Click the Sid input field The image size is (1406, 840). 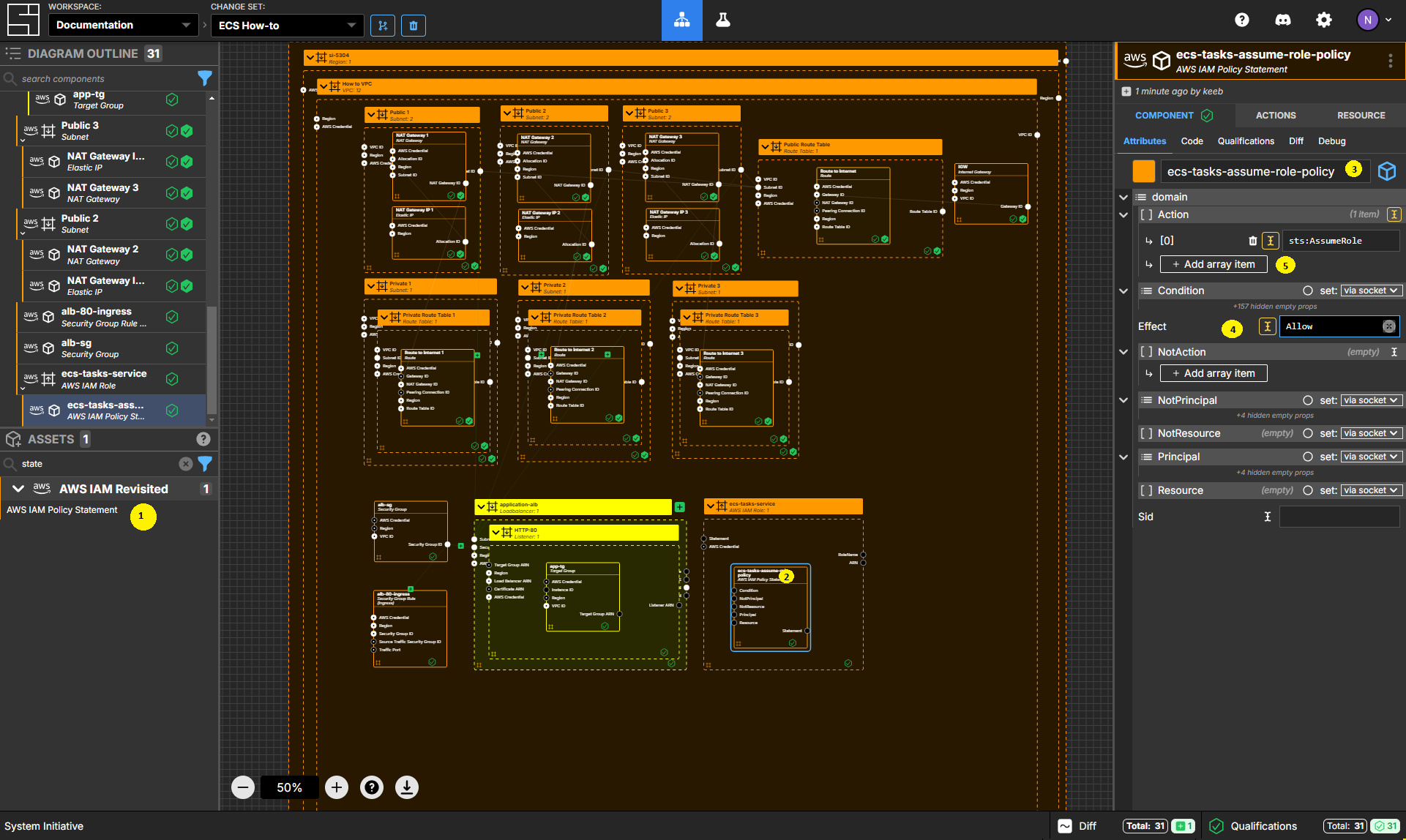(1339, 517)
